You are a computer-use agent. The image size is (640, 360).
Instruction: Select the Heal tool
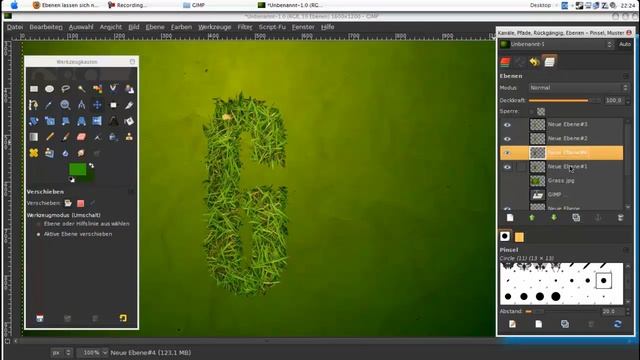[34, 153]
